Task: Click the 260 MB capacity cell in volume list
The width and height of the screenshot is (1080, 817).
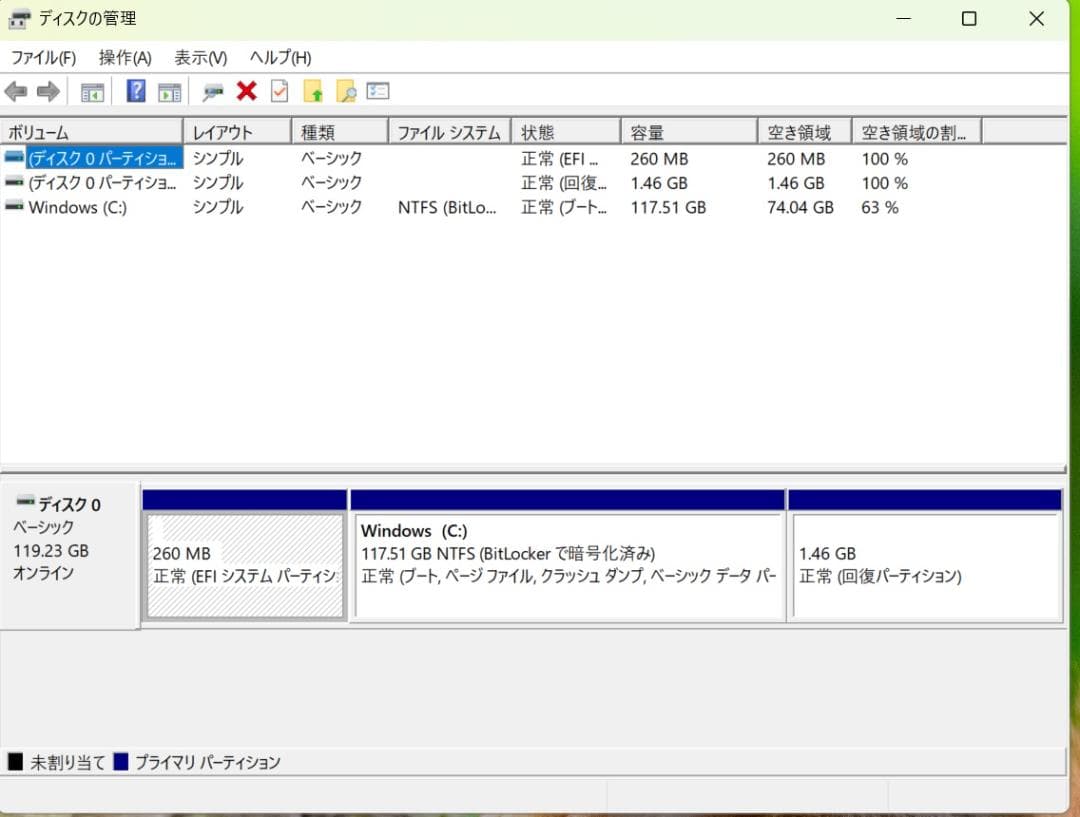Action: [x=659, y=159]
